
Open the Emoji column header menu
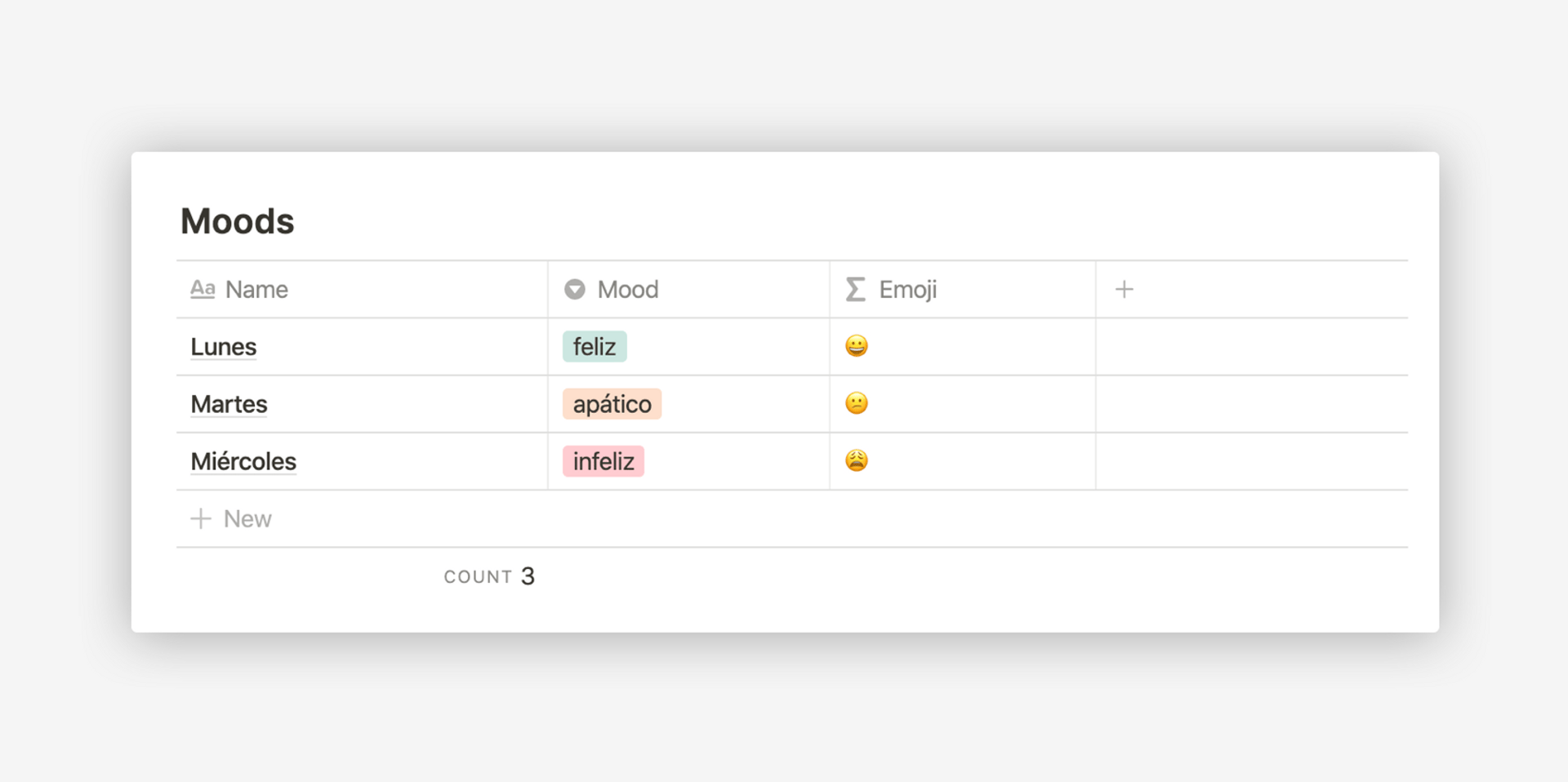(x=908, y=289)
